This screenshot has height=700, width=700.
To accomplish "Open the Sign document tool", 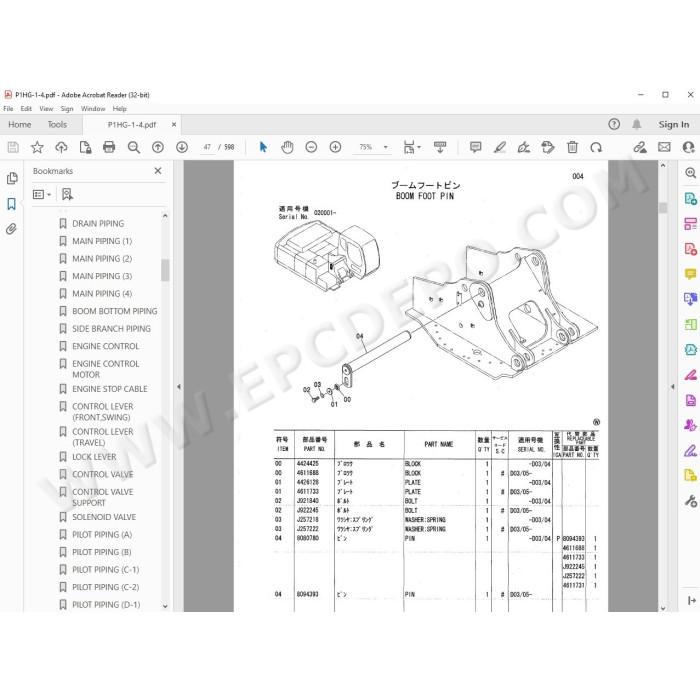I will 524,147.
